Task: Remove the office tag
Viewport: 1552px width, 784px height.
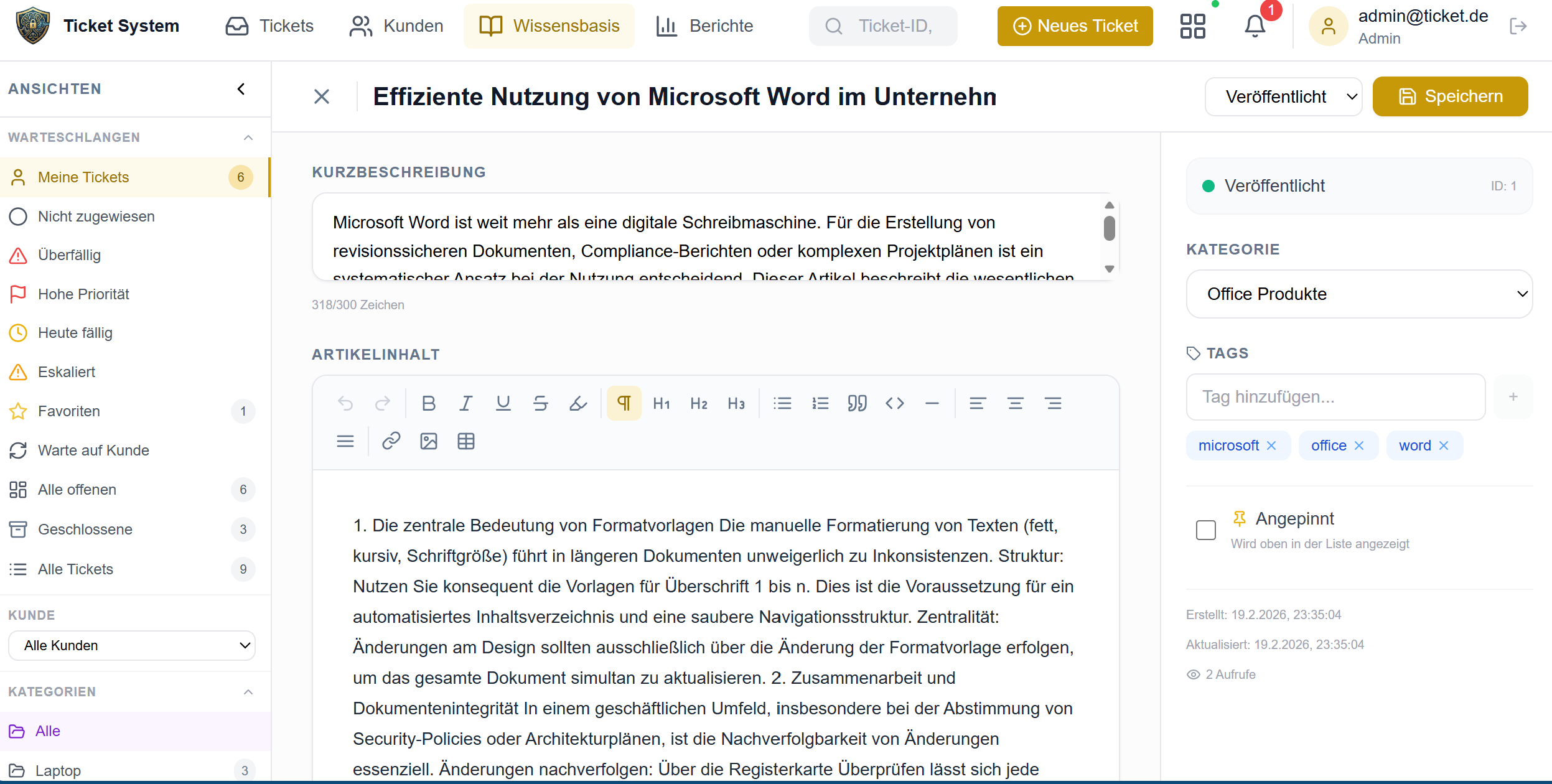Action: pyautogui.click(x=1358, y=445)
